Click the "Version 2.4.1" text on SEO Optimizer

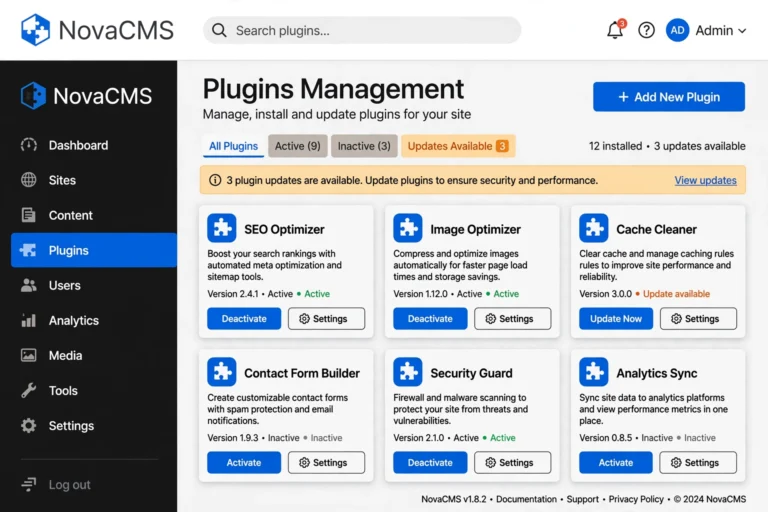[233, 294]
